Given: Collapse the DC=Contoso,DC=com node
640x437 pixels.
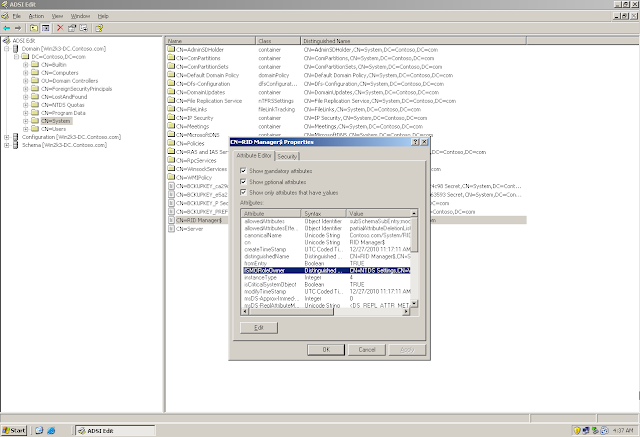Looking at the screenshot, I should pyautogui.click(x=16, y=57).
